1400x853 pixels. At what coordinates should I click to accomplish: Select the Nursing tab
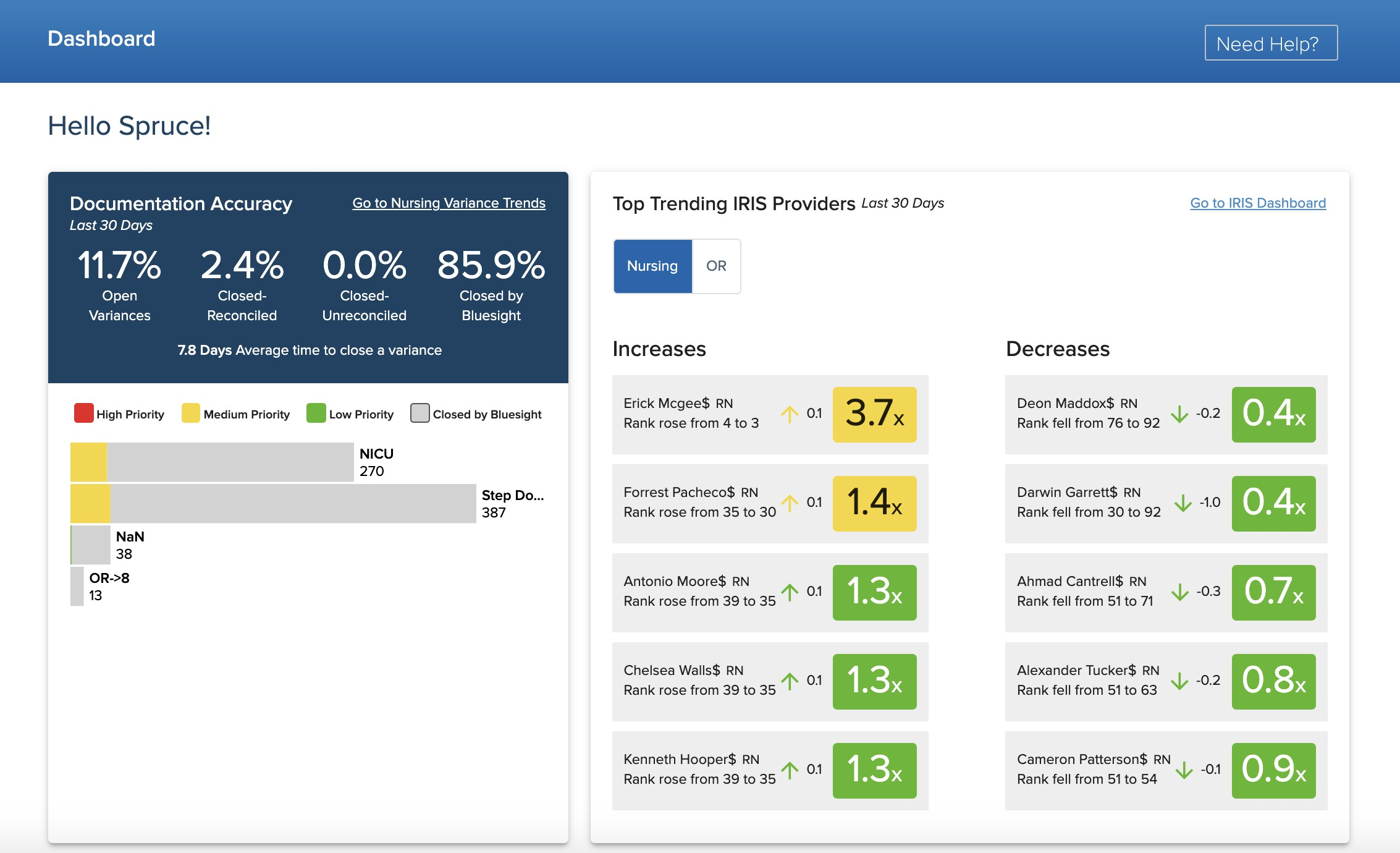coord(652,266)
